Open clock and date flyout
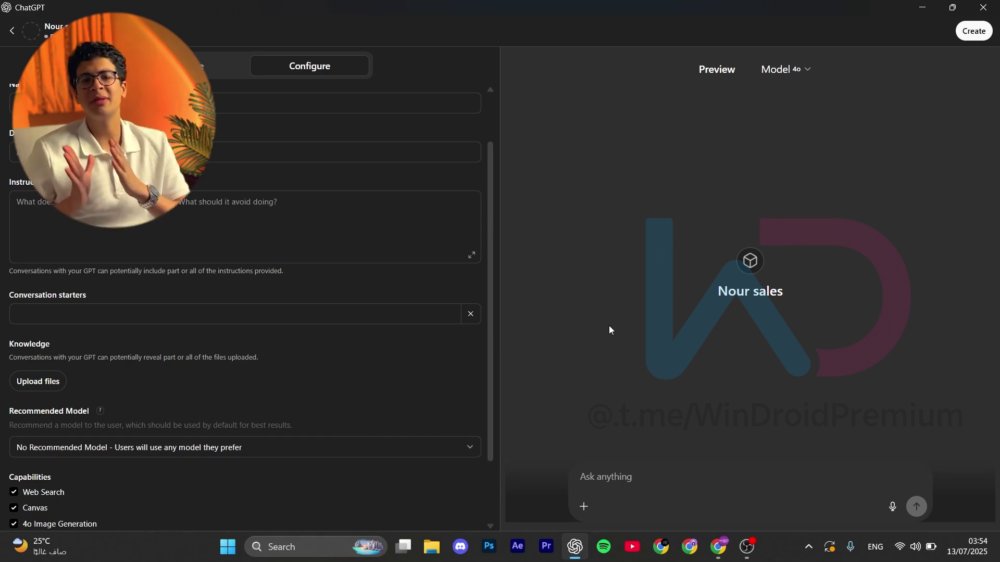Viewport: 1000px width, 562px height. 967,547
